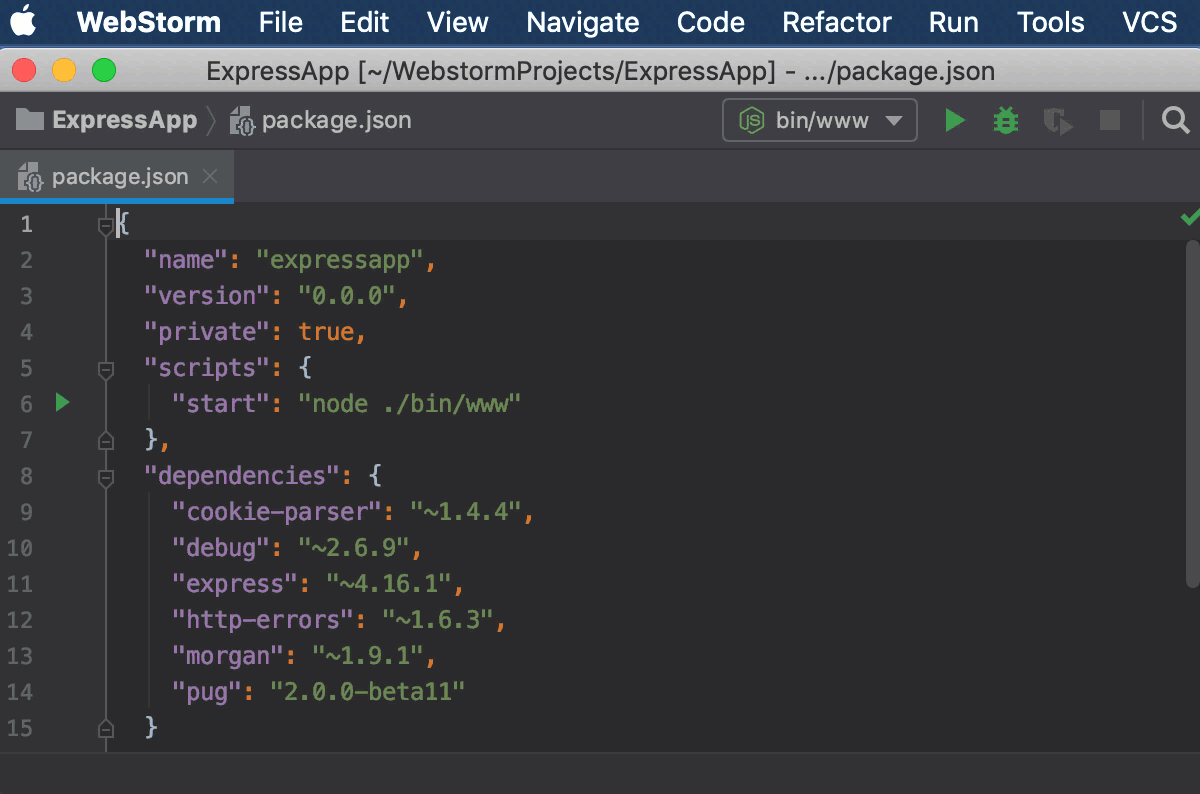Open Search Everywhere magnifier
The image size is (1200, 794).
coord(1176,121)
